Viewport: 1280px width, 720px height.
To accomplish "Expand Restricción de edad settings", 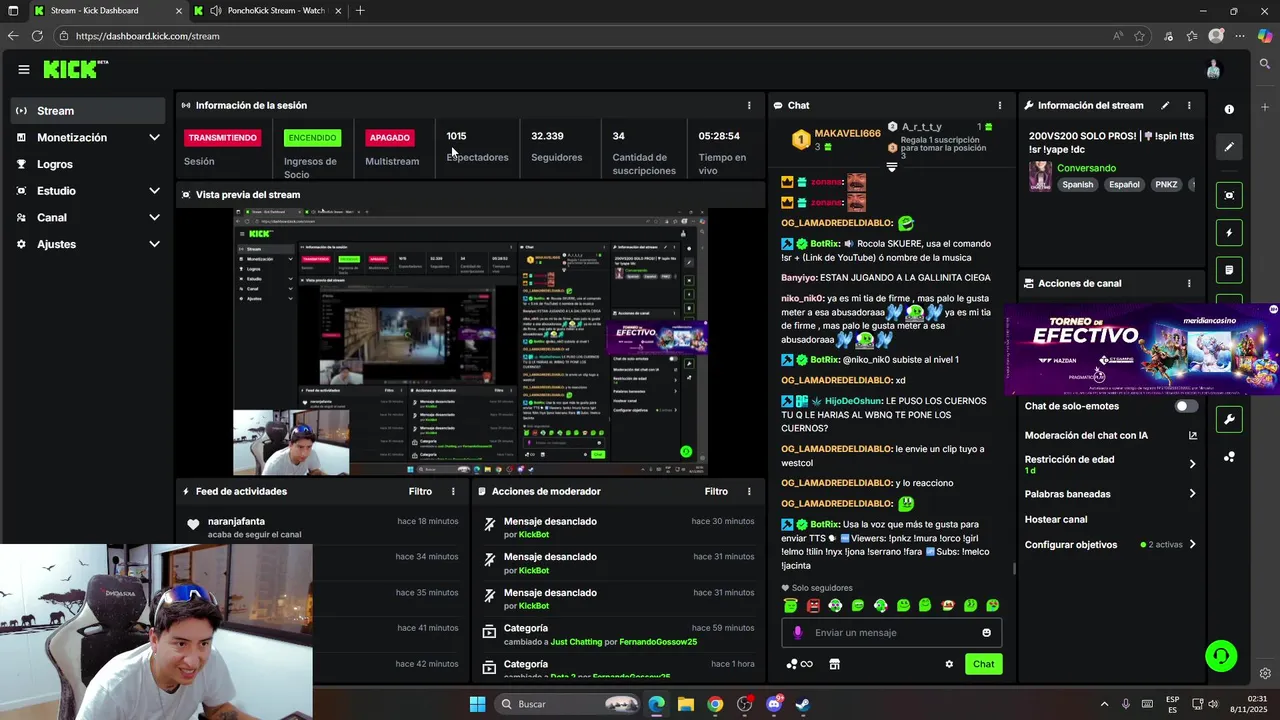I will coord(1110,464).
